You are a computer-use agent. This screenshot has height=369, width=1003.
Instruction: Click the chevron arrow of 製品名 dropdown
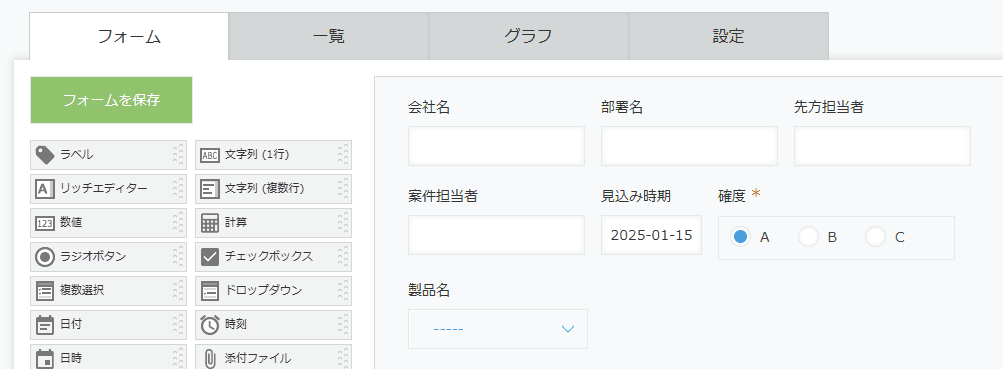point(567,329)
